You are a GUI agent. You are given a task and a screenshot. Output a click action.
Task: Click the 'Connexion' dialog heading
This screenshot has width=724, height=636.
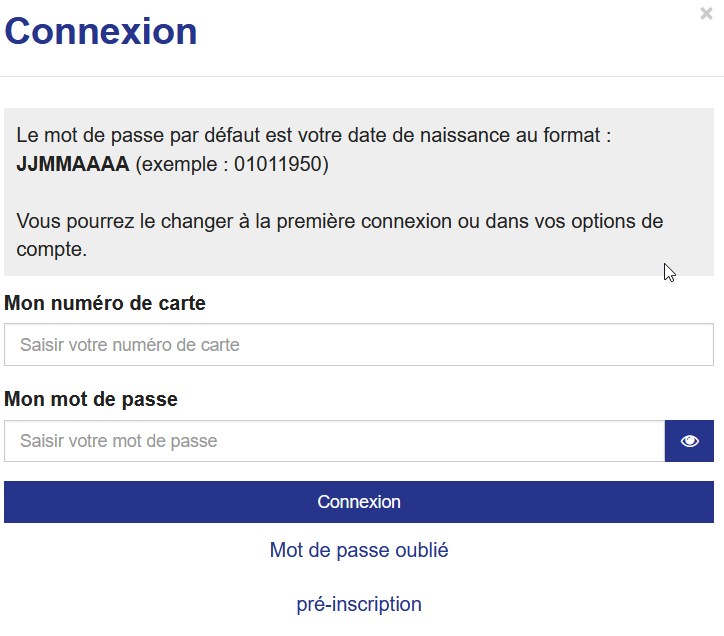click(x=101, y=32)
